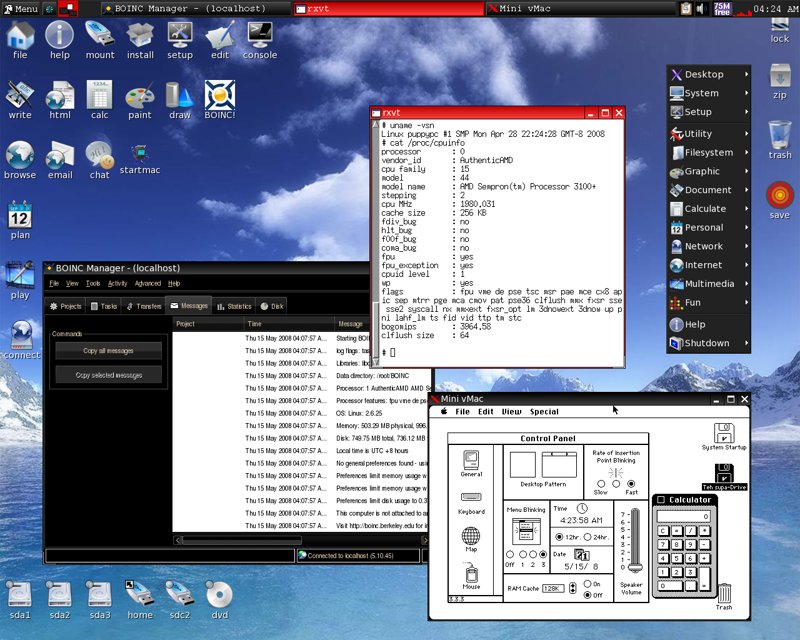Open the Apple menu in Mini vMac
800x640 pixels.
point(444,411)
